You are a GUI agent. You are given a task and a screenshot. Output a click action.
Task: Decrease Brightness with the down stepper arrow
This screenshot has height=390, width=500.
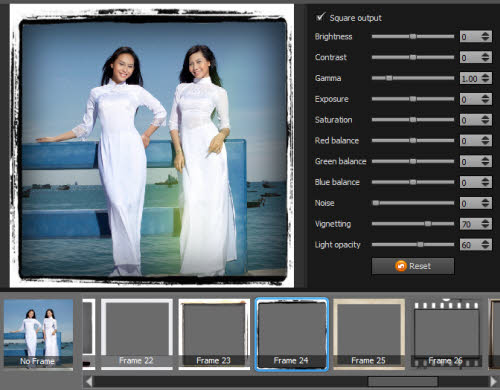[x=486, y=39]
